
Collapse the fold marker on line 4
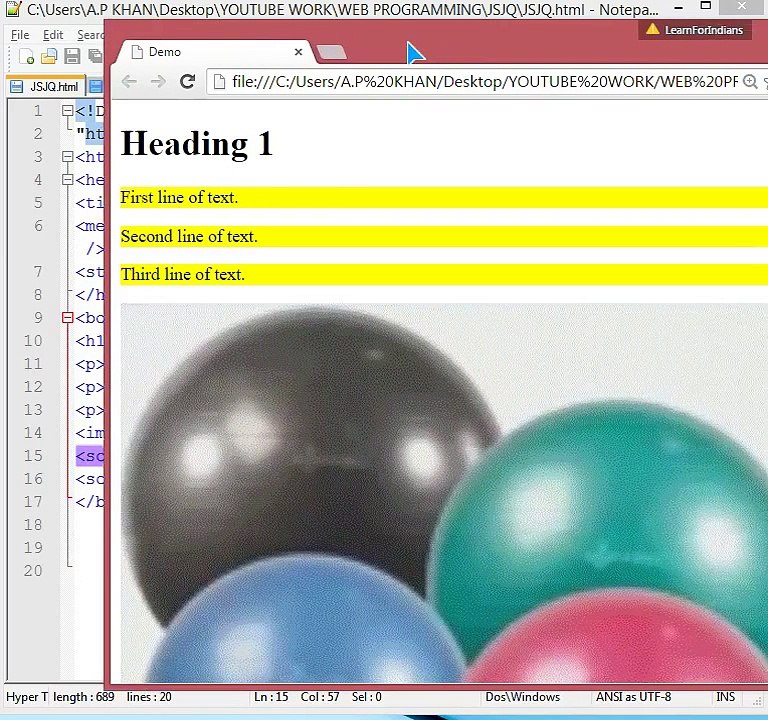(x=68, y=180)
